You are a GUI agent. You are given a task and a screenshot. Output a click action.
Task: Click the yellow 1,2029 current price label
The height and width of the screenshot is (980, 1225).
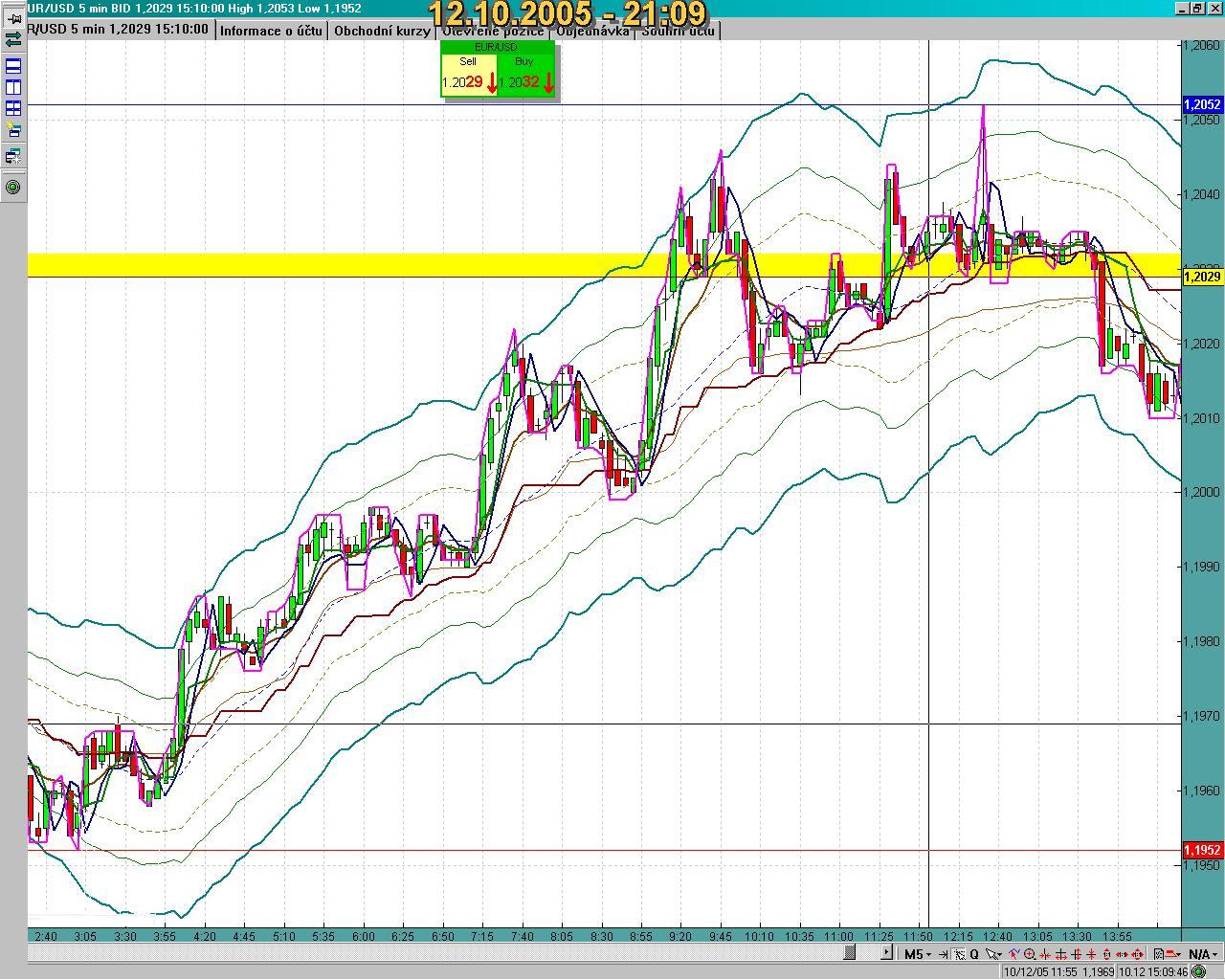pyautogui.click(x=1203, y=277)
